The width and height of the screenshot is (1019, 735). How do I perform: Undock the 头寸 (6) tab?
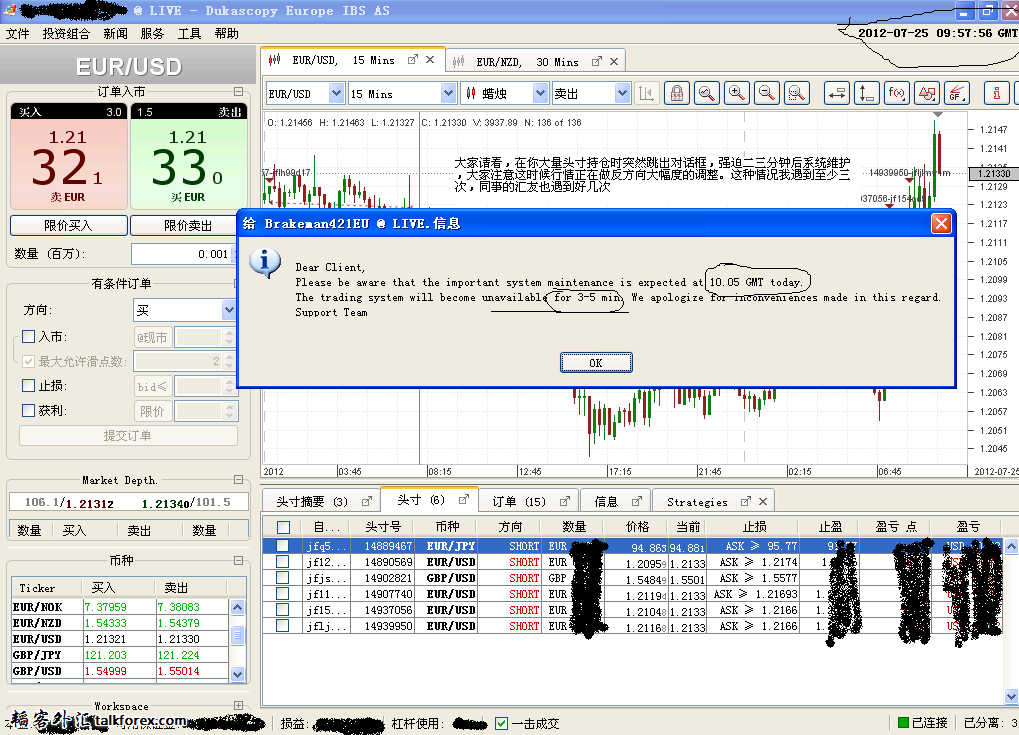(x=463, y=500)
